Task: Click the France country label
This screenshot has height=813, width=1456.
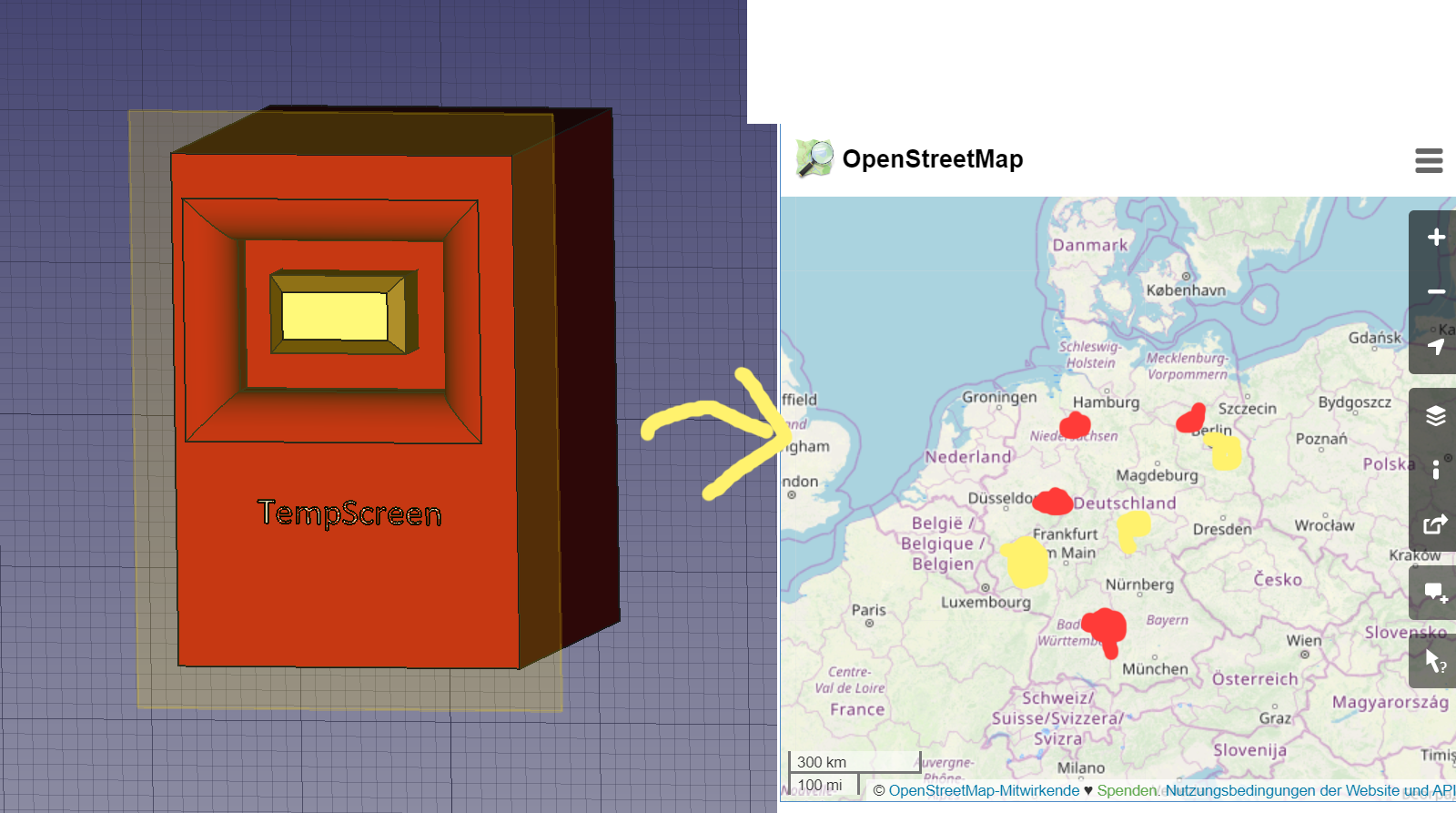Action: tap(857, 709)
